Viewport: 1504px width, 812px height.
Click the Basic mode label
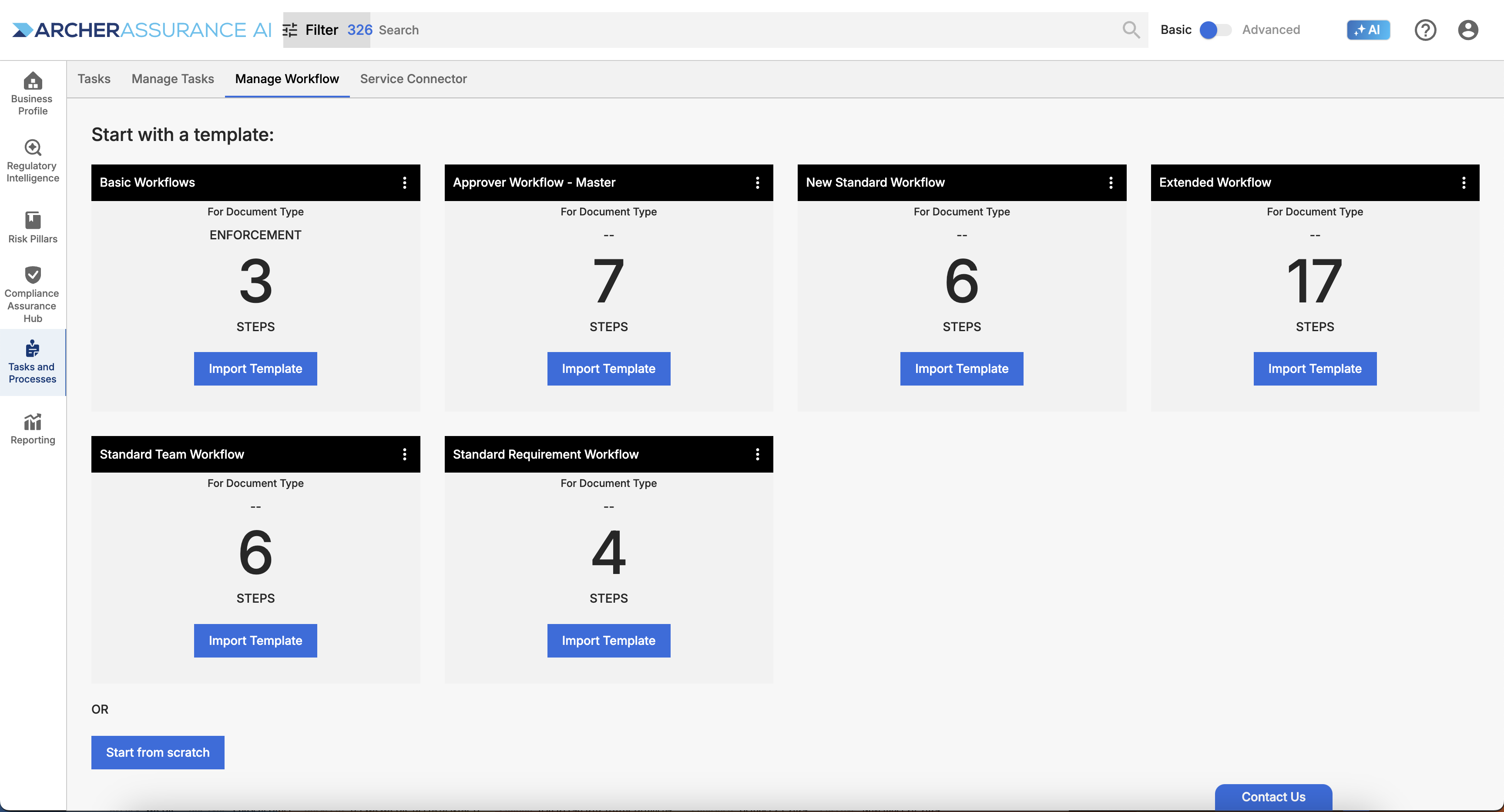1175,30
